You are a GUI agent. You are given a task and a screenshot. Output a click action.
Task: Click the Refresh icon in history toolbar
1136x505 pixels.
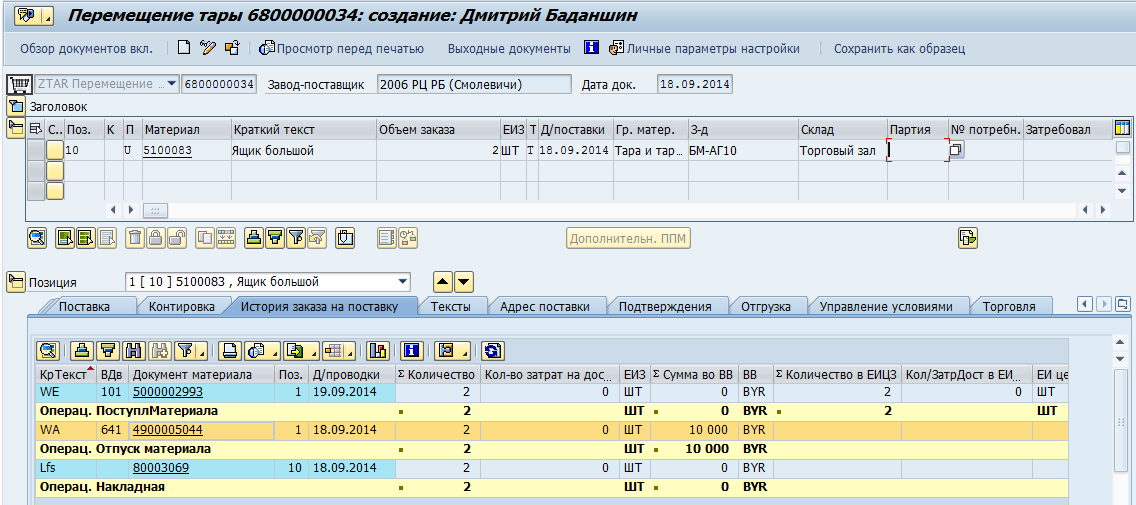492,350
